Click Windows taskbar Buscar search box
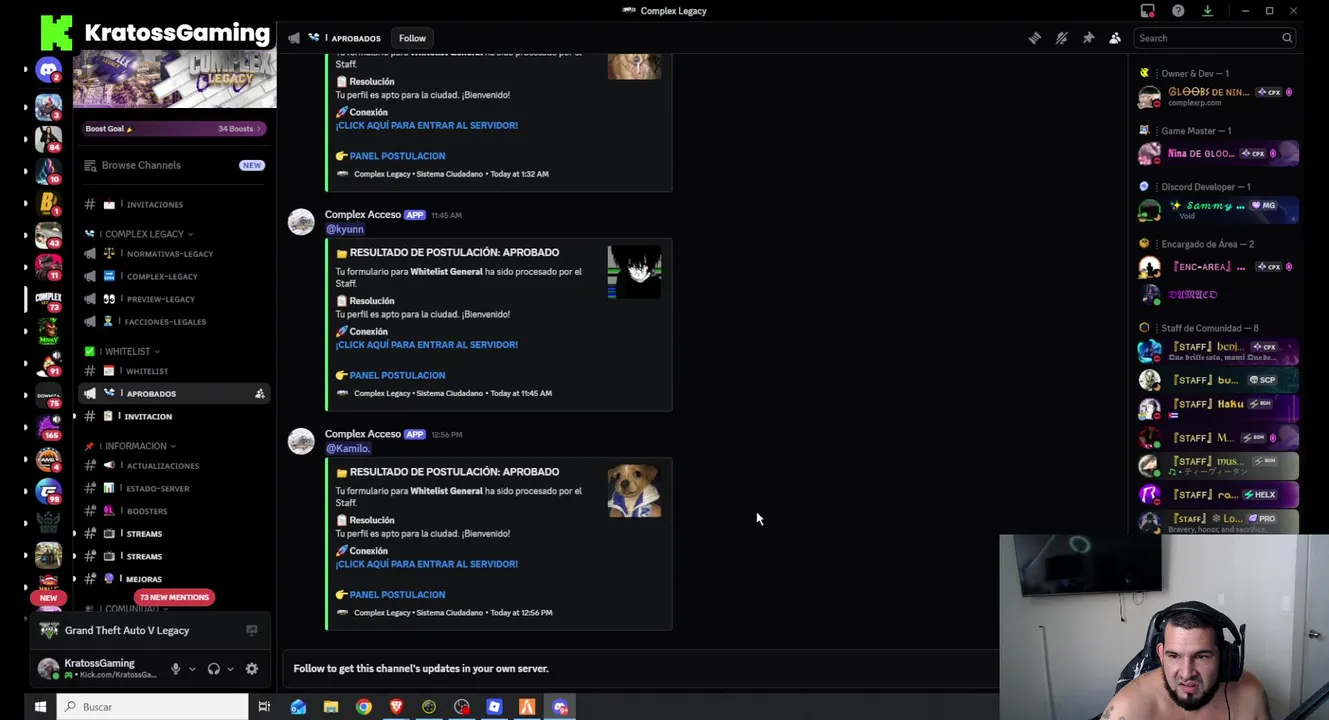1329x720 pixels. click(x=153, y=707)
